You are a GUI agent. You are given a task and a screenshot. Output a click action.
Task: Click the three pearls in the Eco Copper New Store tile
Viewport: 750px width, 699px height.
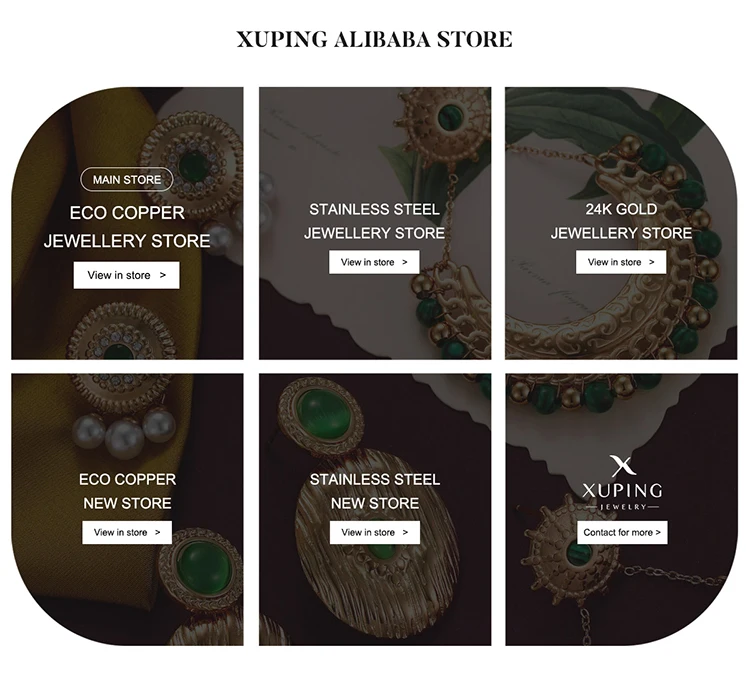pyautogui.click(x=124, y=431)
